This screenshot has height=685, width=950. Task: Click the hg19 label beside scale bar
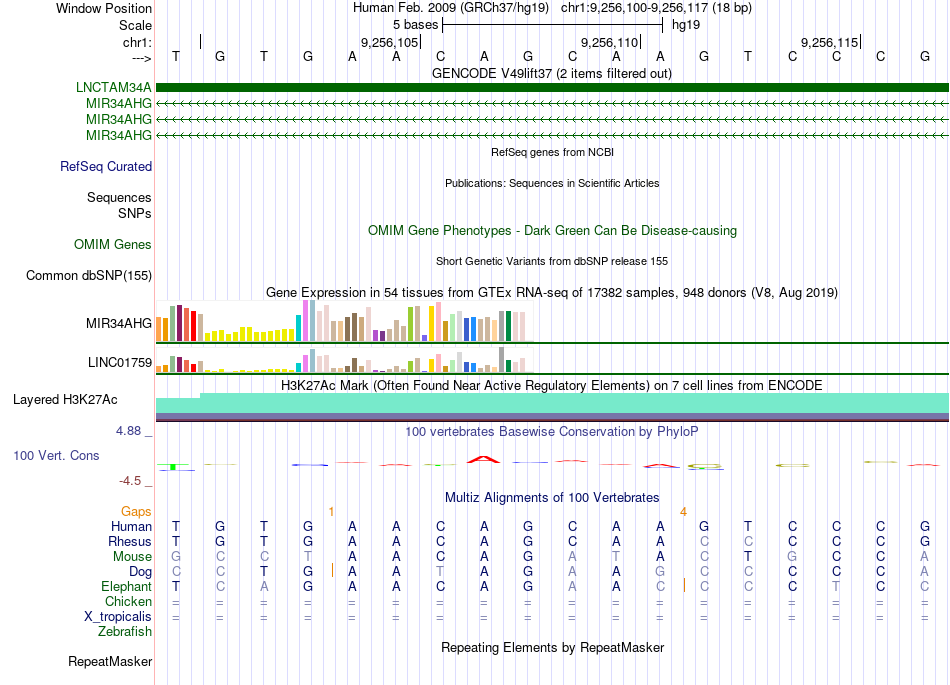(686, 25)
